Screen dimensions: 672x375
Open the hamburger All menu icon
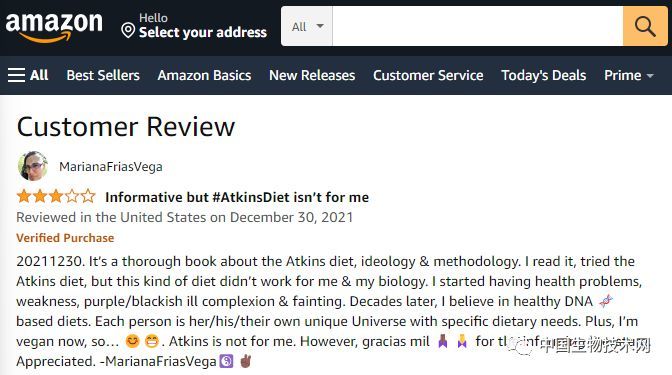coord(16,75)
